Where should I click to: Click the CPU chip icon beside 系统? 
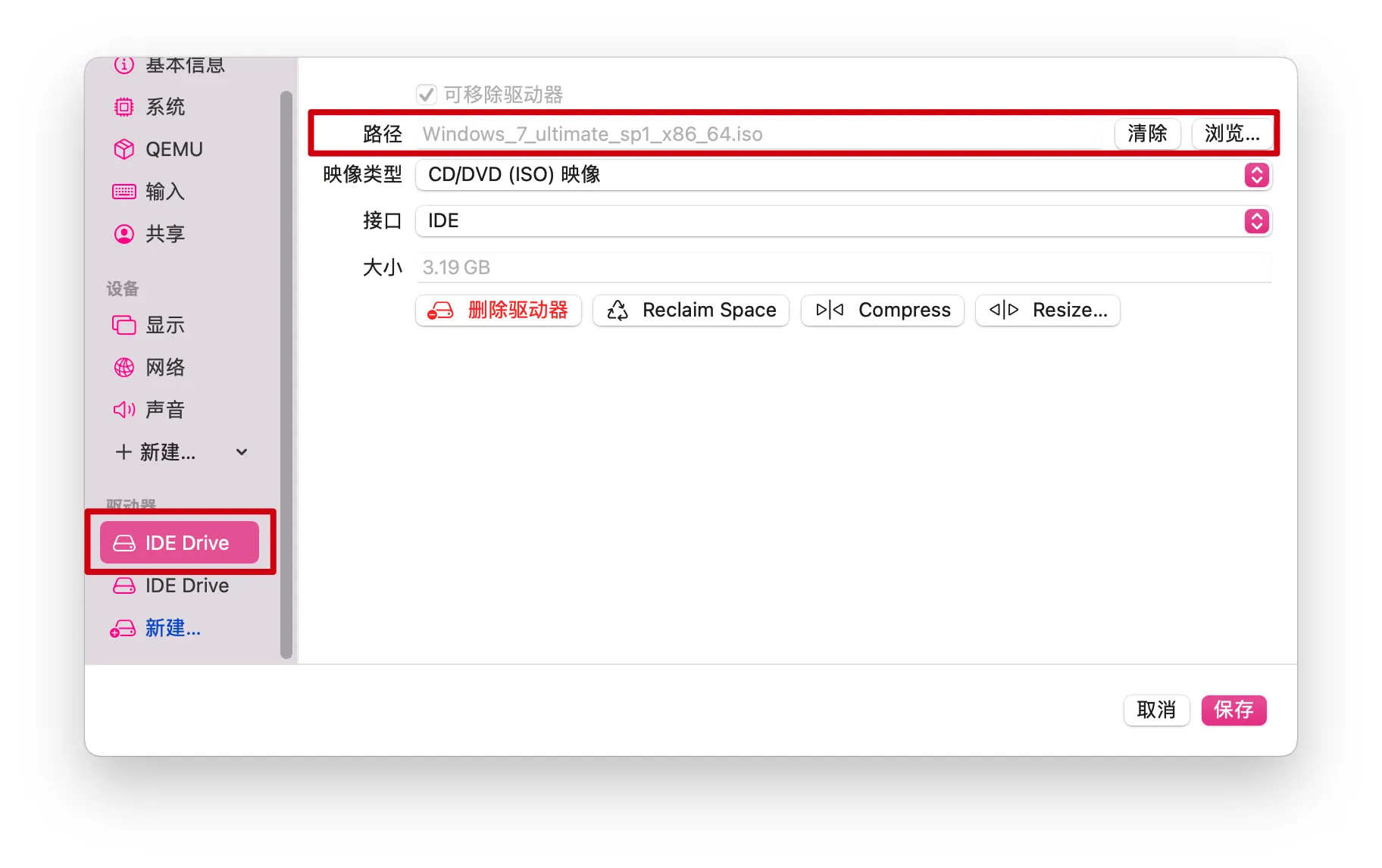(x=124, y=107)
